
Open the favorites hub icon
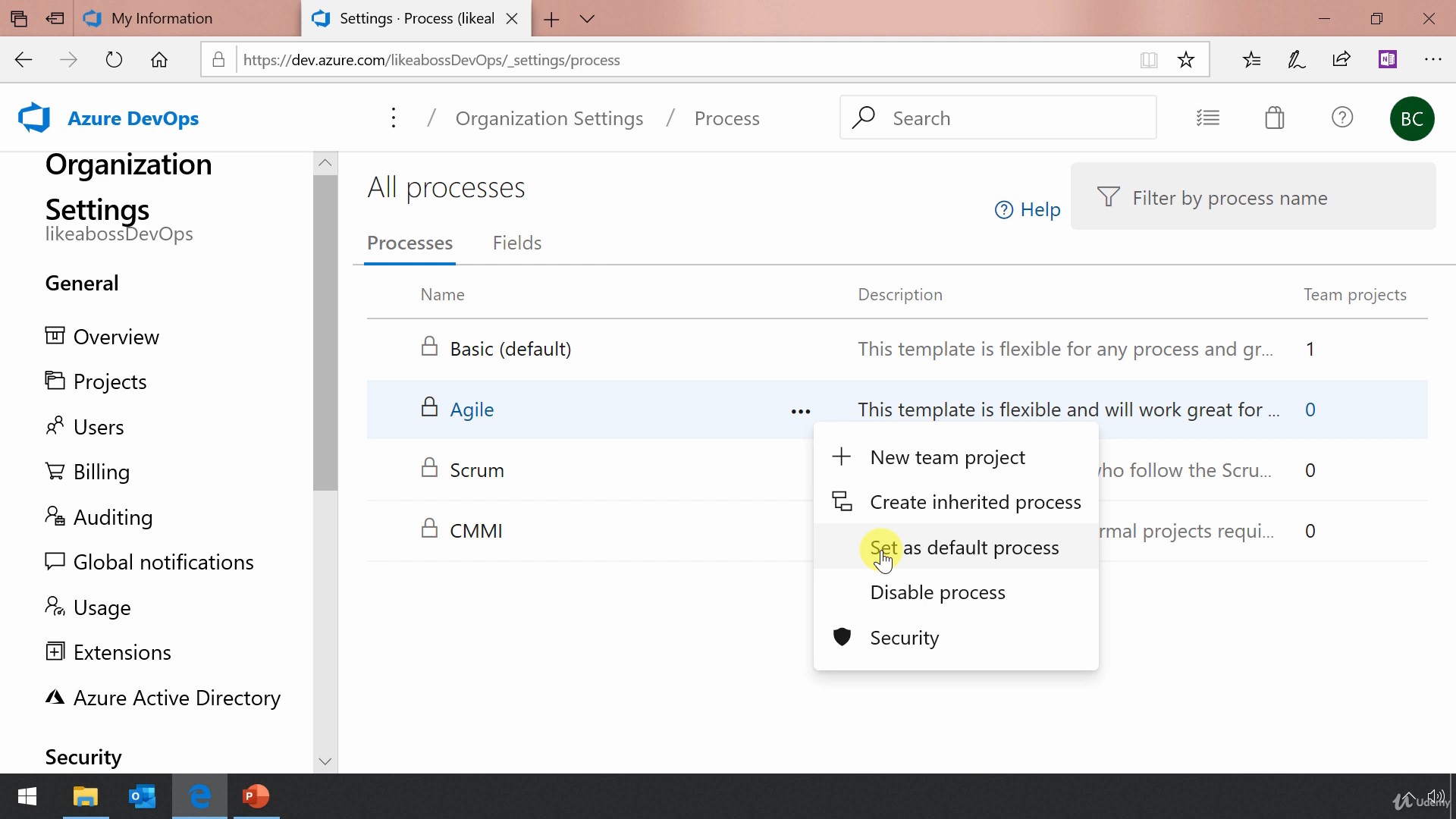pos(1251,60)
